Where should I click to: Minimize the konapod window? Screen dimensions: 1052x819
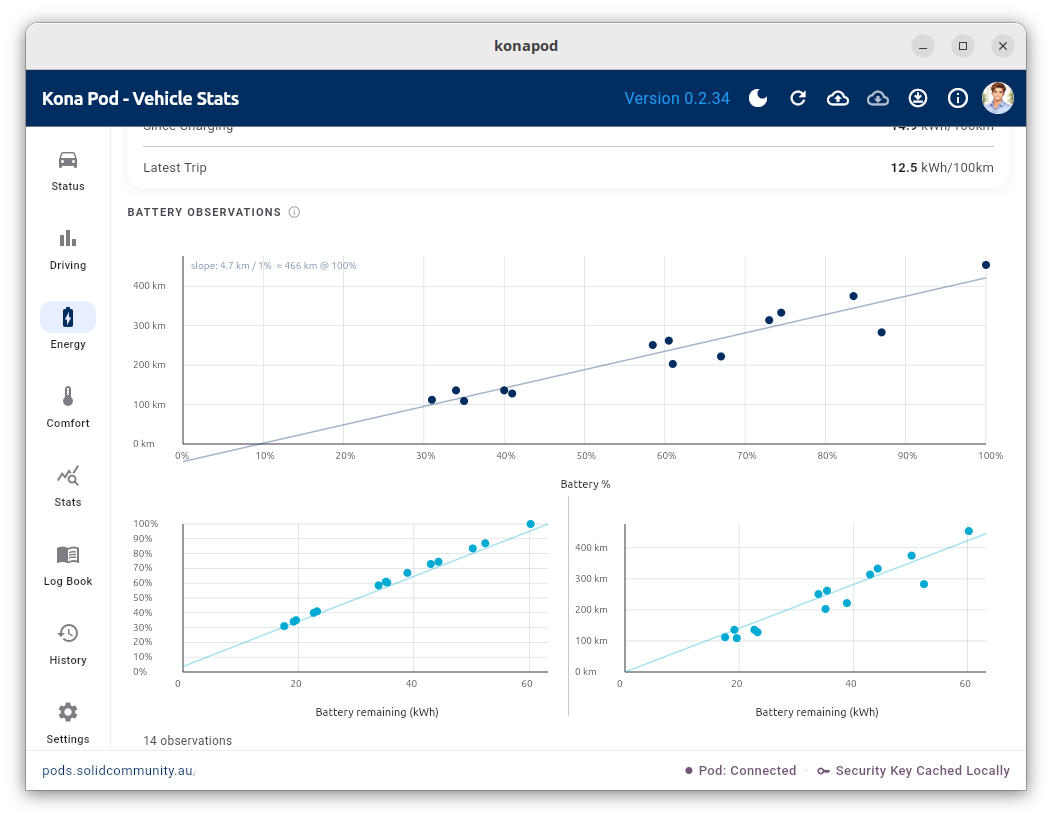pyautogui.click(x=923, y=46)
